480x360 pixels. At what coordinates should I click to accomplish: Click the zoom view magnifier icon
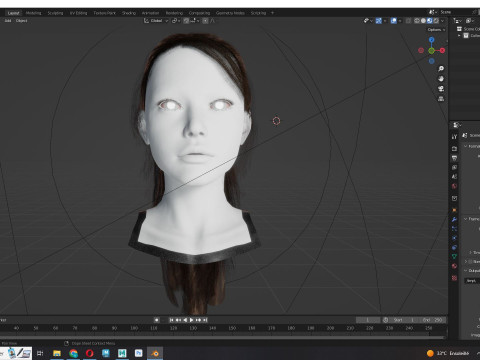tap(441, 69)
